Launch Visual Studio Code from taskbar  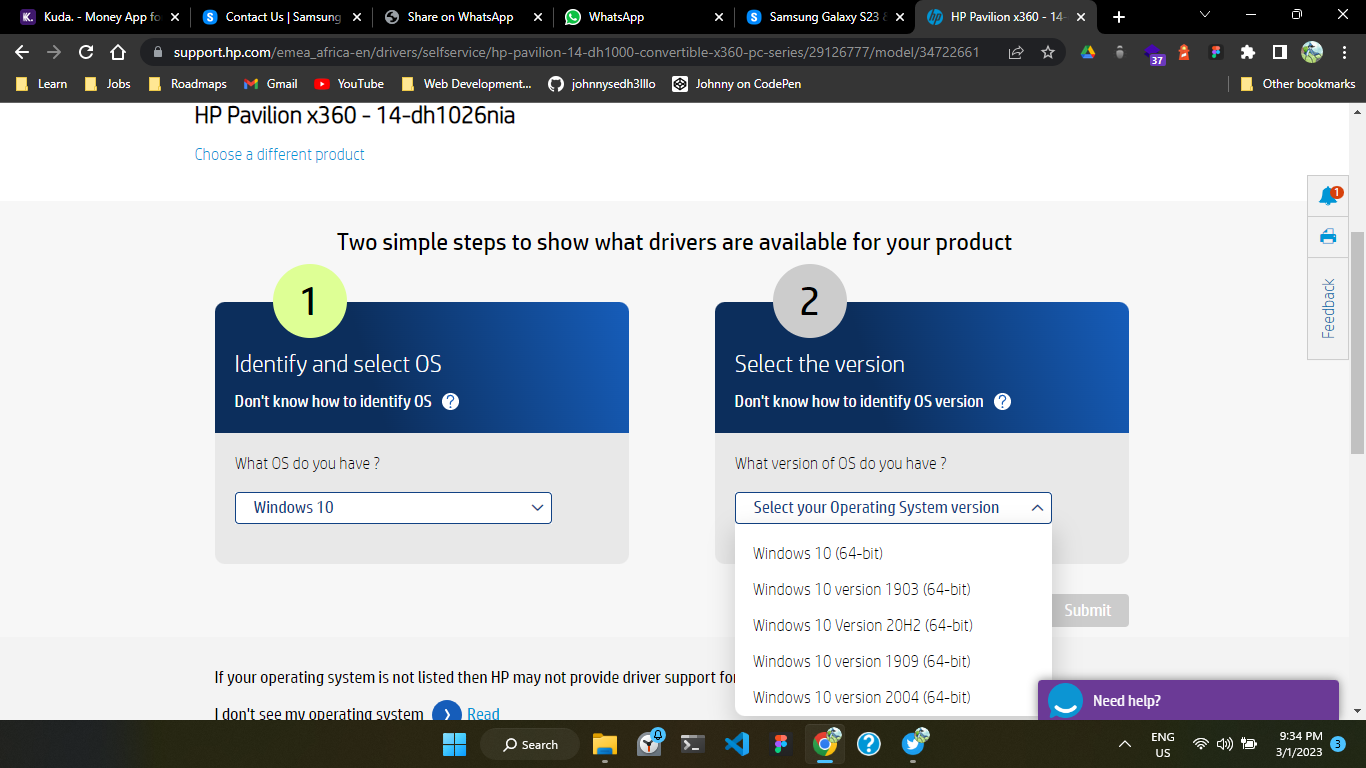(x=737, y=744)
